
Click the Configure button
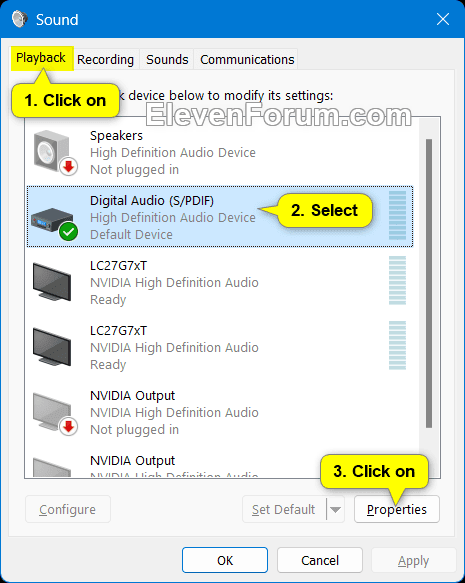pyautogui.click(x=68, y=509)
